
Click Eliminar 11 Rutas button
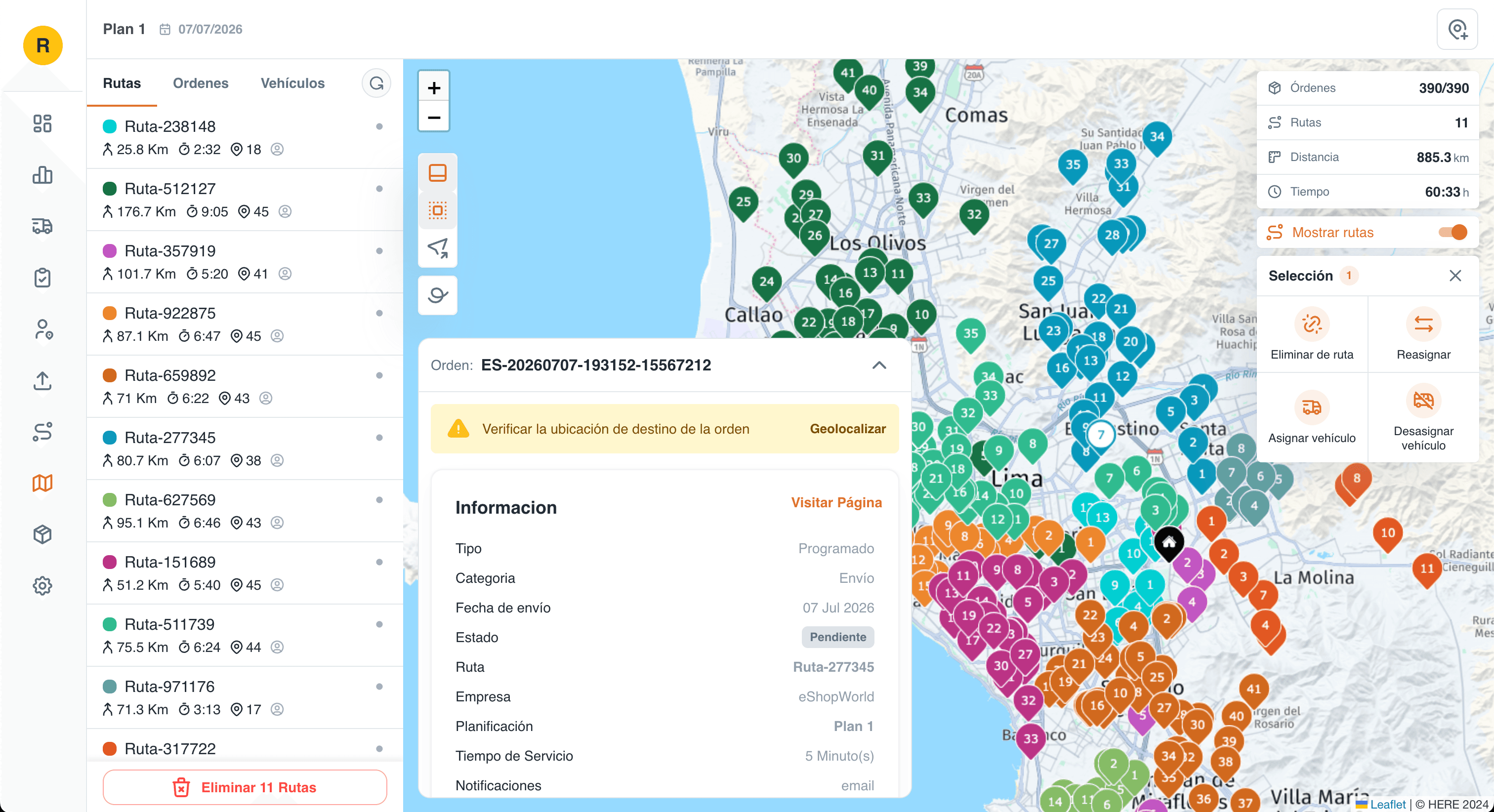(245, 787)
